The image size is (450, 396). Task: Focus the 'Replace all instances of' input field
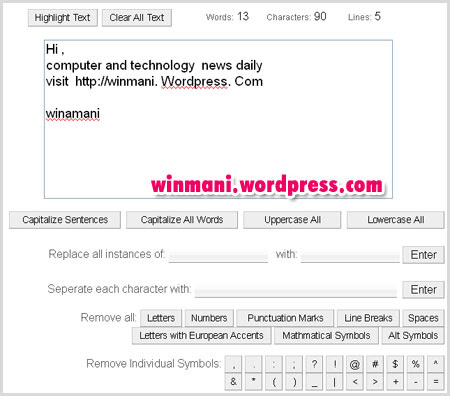(218, 256)
